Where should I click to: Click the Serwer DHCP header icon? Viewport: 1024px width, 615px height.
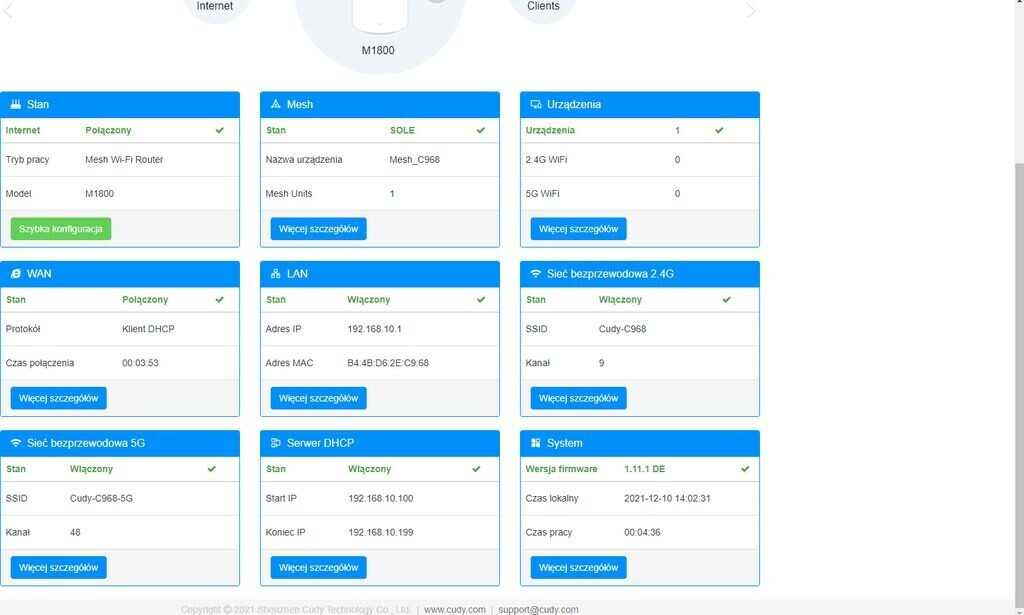[x=276, y=443]
